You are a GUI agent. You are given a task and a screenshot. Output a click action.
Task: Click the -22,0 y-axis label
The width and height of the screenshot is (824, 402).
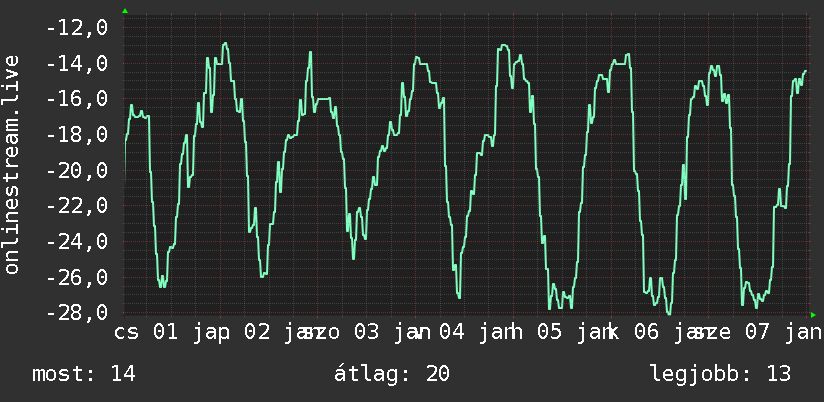click(77, 205)
